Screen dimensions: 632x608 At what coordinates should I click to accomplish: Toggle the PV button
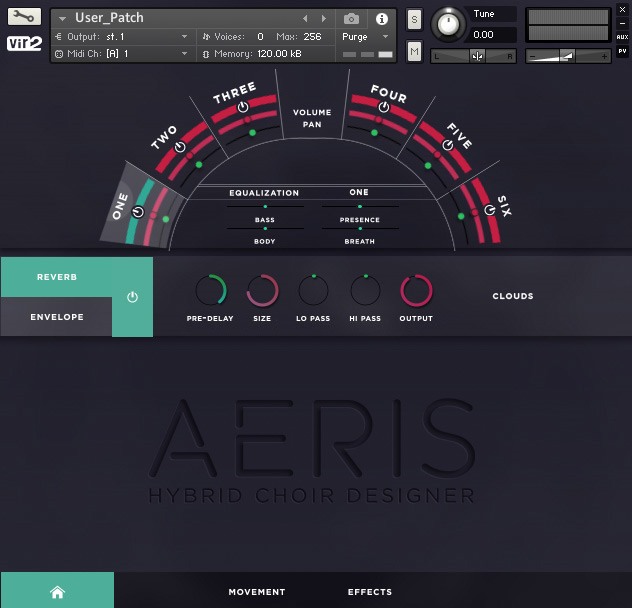622,51
